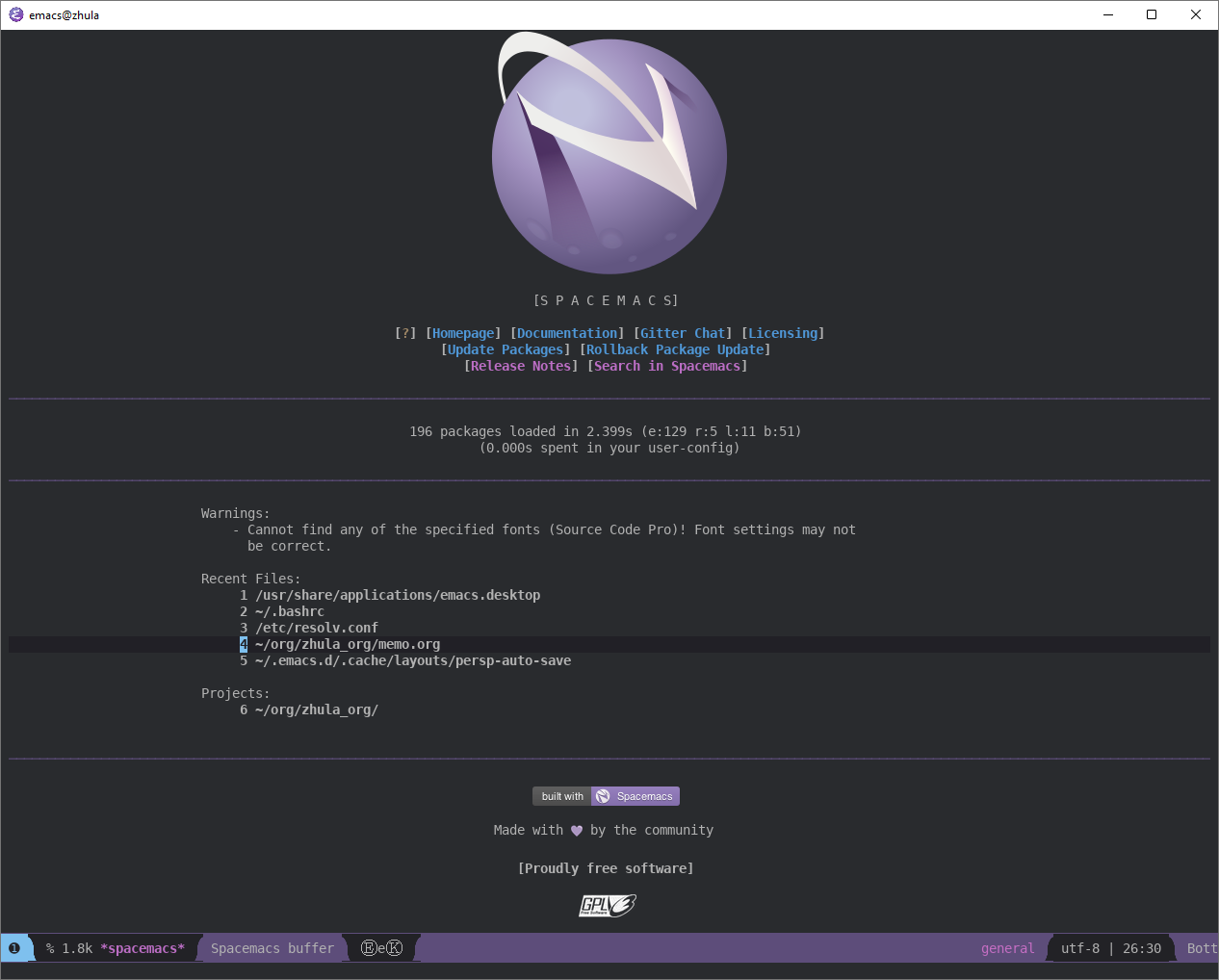The height and width of the screenshot is (980, 1219).
Task: Click the heart icon in the Made with line
Action: point(576,829)
